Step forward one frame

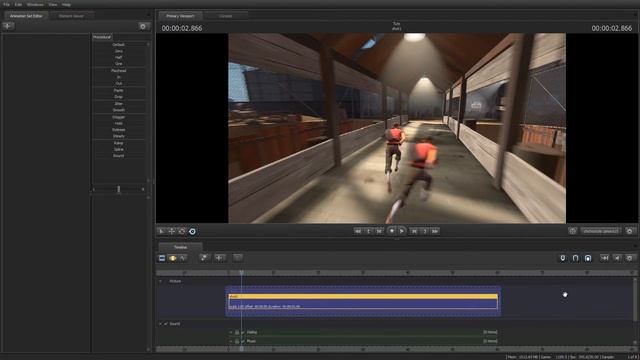[x=414, y=231]
